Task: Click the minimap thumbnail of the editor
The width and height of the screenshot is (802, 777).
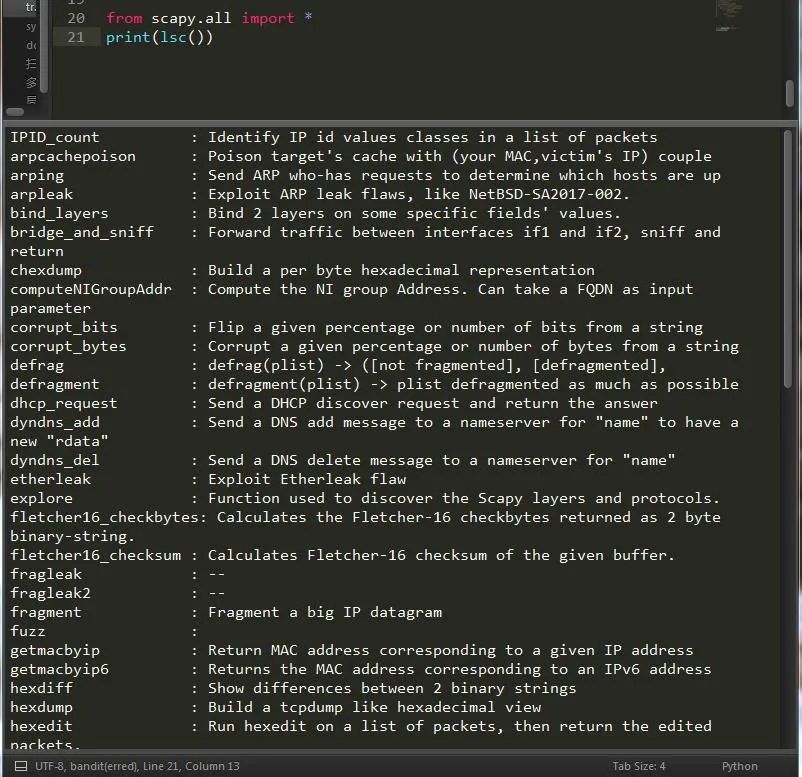Action: click(728, 15)
